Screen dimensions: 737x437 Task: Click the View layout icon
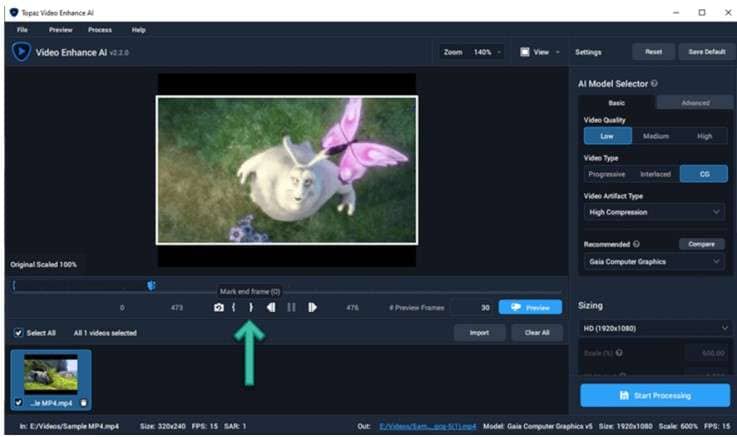point(525,52)
